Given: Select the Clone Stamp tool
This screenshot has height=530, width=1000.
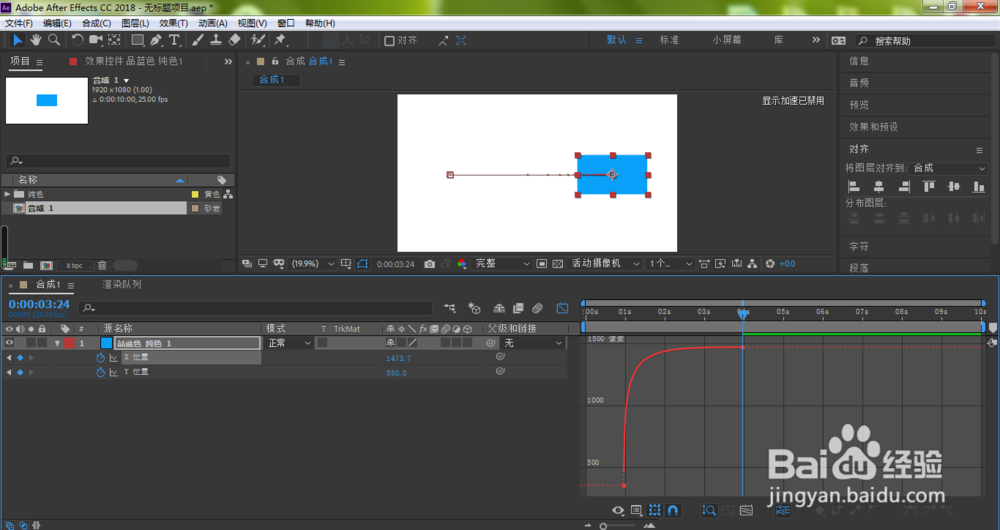Looking at the screenshot, I should click(216, 40).
